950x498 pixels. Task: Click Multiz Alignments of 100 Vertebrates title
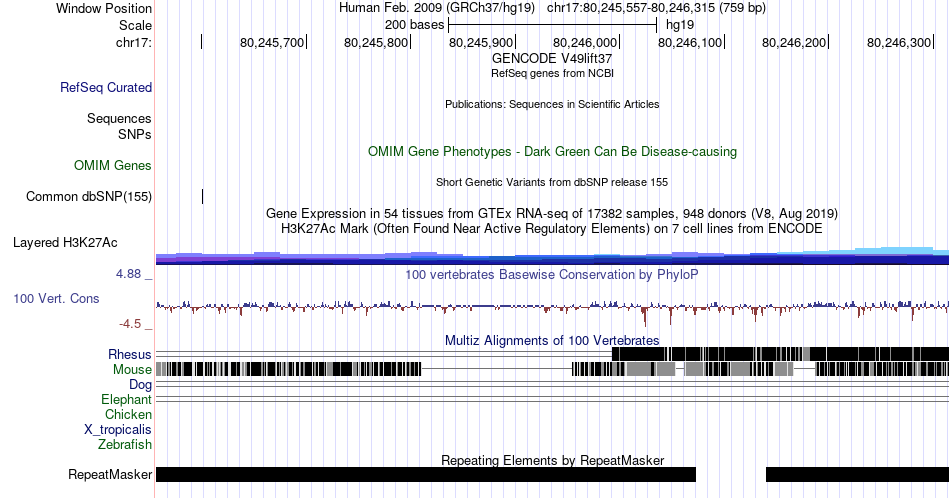[552, 340]
